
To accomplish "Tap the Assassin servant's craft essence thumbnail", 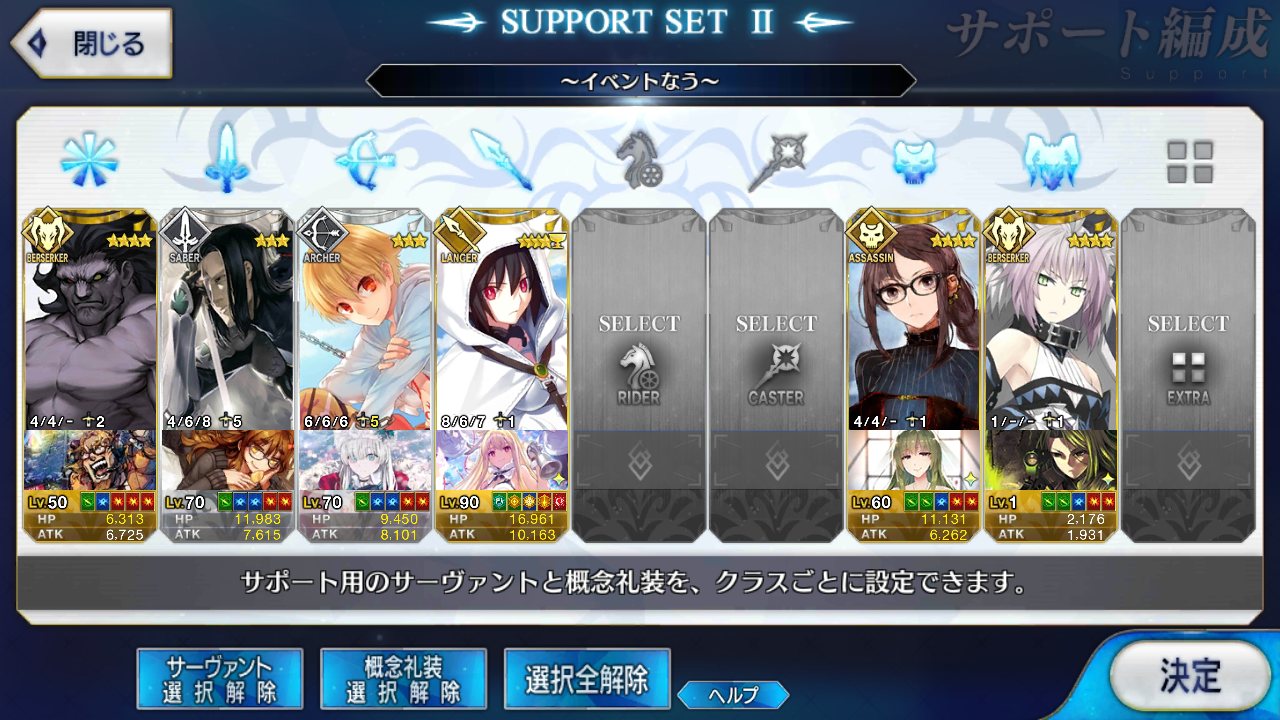I will pos(914,461).
